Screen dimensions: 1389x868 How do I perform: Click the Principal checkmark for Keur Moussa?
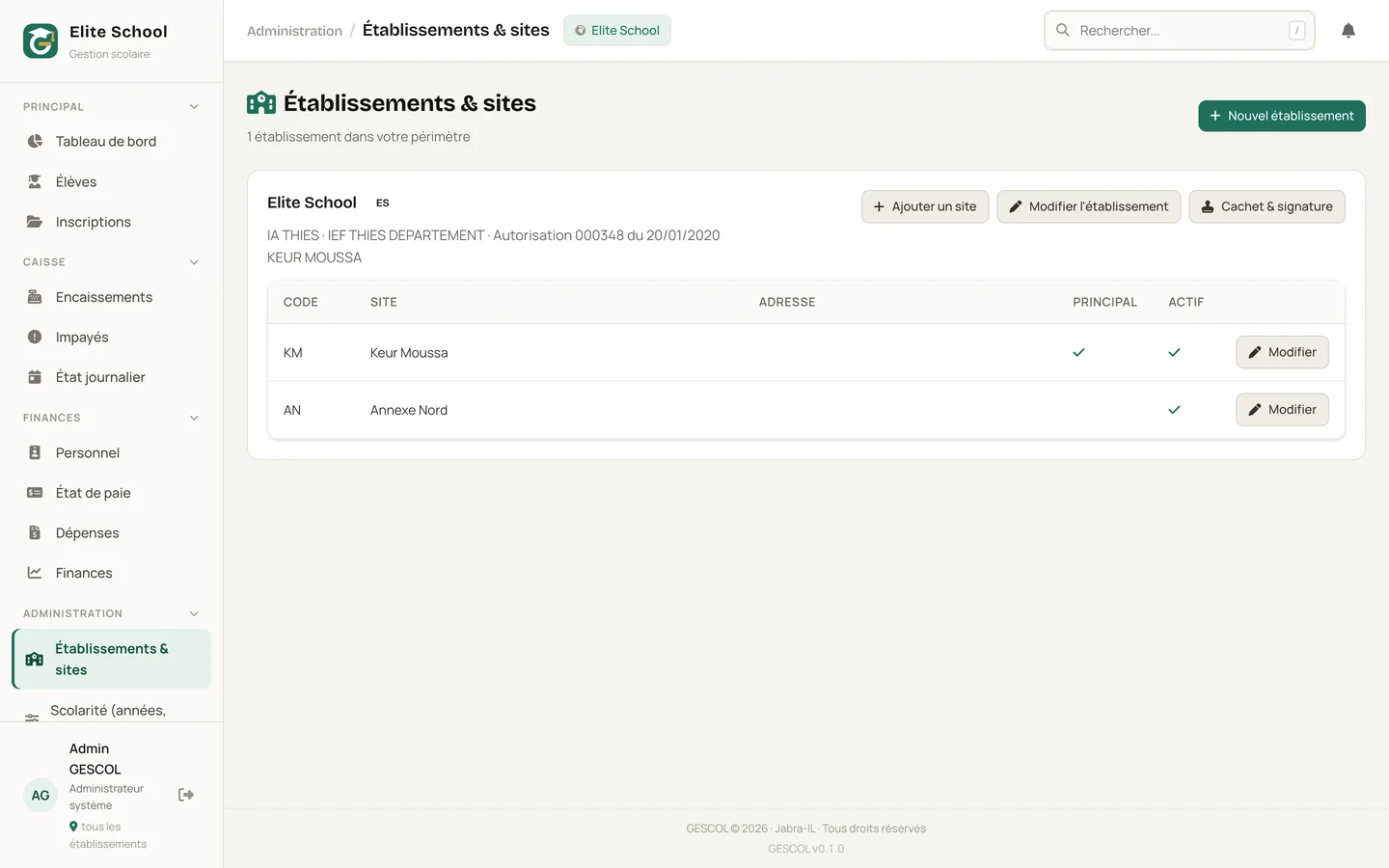click(x=1078, y=352)
